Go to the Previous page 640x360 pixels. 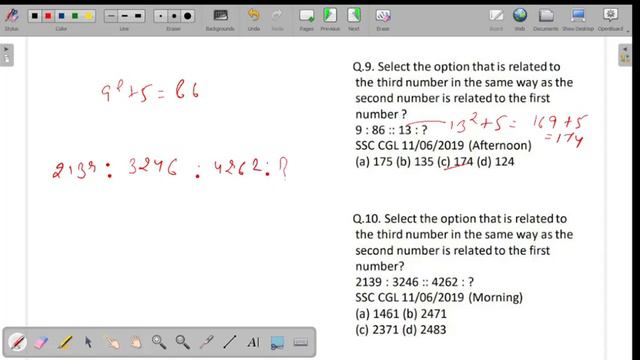pos(330,20)
